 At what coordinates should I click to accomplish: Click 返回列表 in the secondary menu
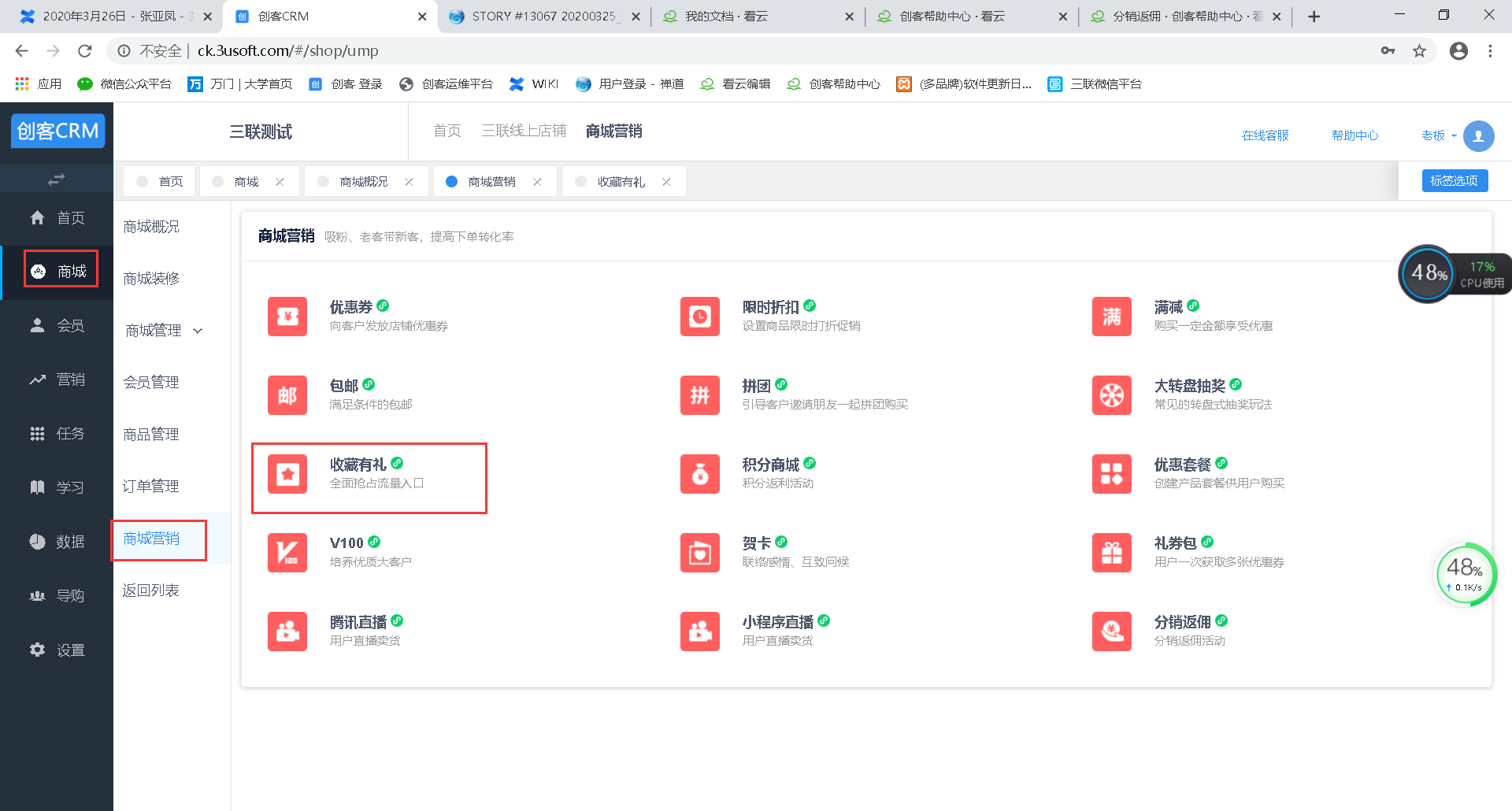[x=151, y=591]
